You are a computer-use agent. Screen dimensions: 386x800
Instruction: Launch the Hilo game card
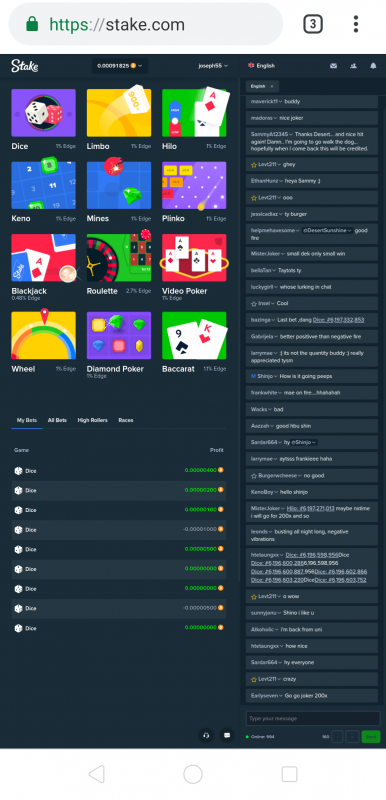pyautogui.click(x=194, y=113)
